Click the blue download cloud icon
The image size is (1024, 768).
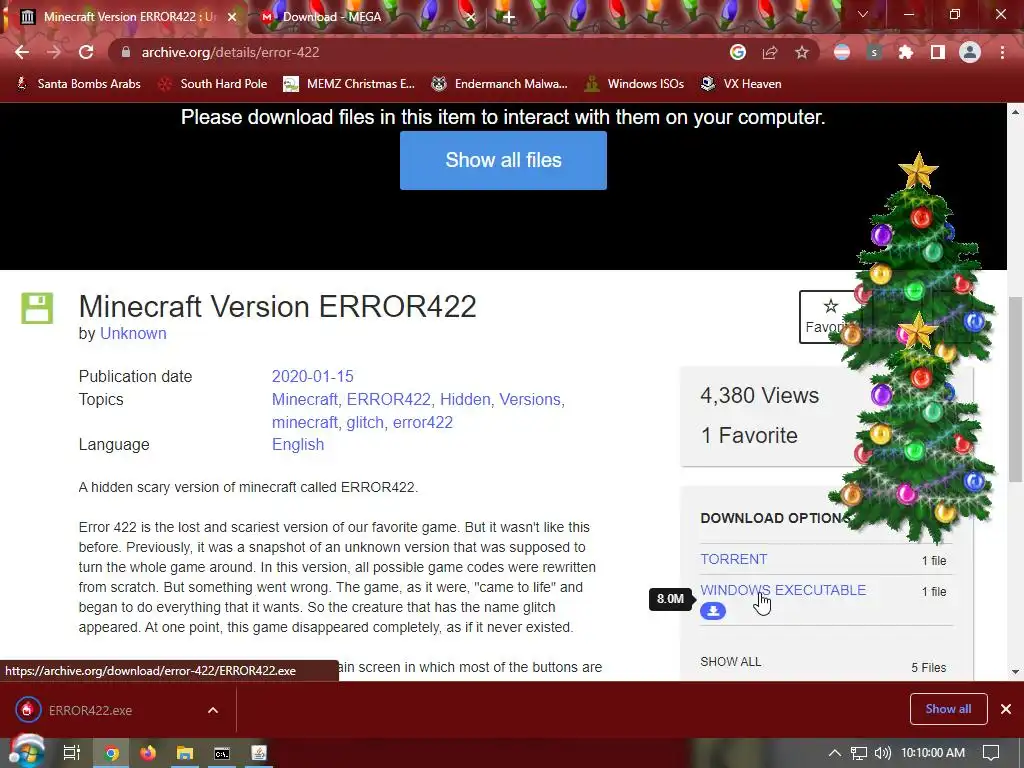(x=713, y=611)
